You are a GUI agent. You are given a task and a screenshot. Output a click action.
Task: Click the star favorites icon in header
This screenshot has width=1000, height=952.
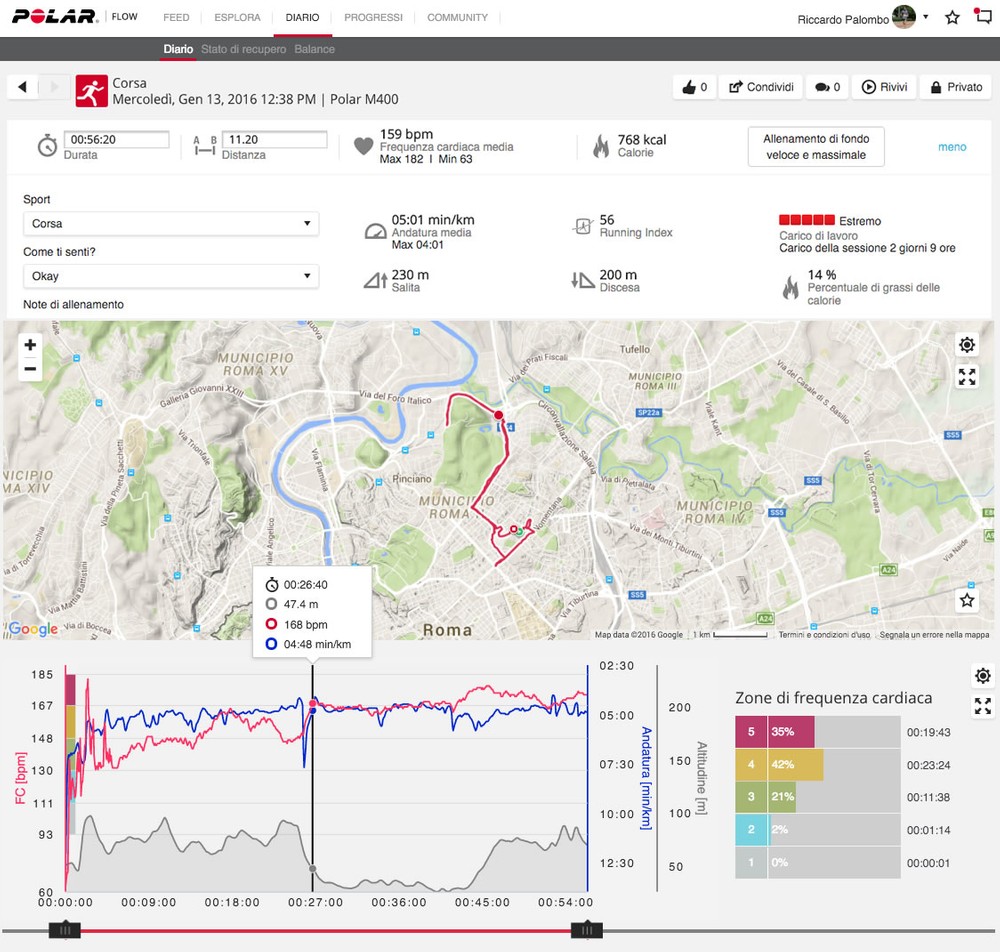tap(952, 18)
